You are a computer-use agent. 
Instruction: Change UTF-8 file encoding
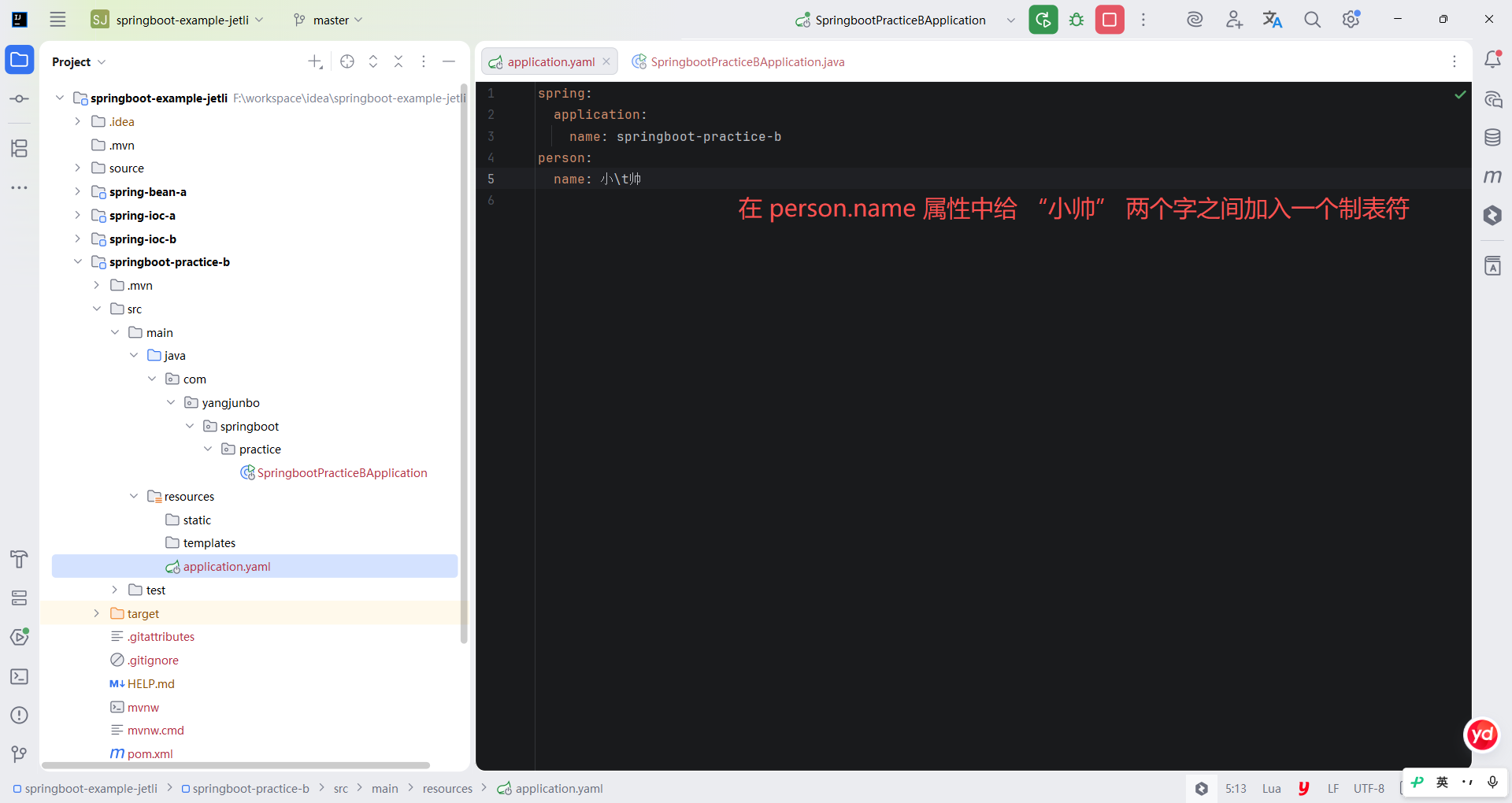pyautogui.click(x=1369, y=788)
